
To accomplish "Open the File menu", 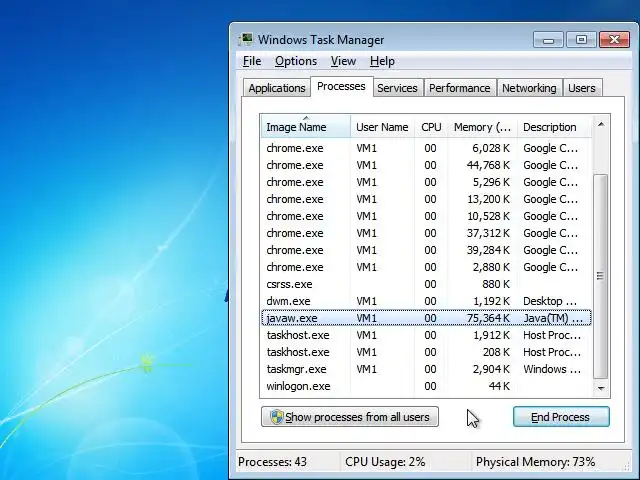I will tap(252, 61).
